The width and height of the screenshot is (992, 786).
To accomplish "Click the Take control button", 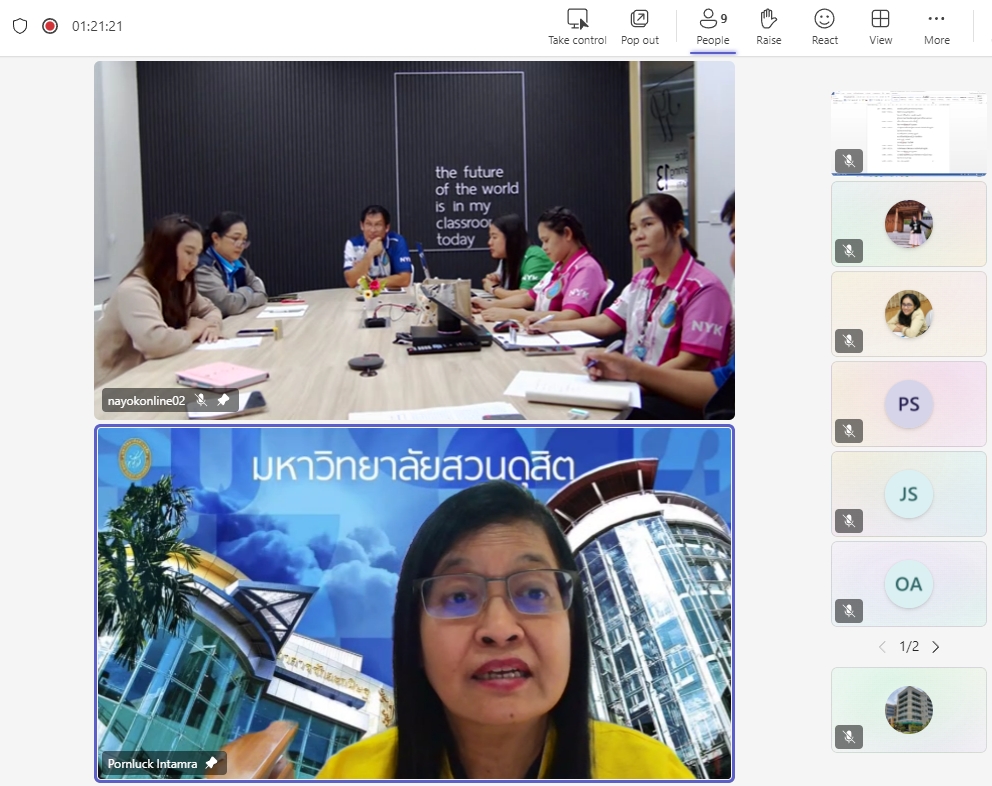I will 577,27.
